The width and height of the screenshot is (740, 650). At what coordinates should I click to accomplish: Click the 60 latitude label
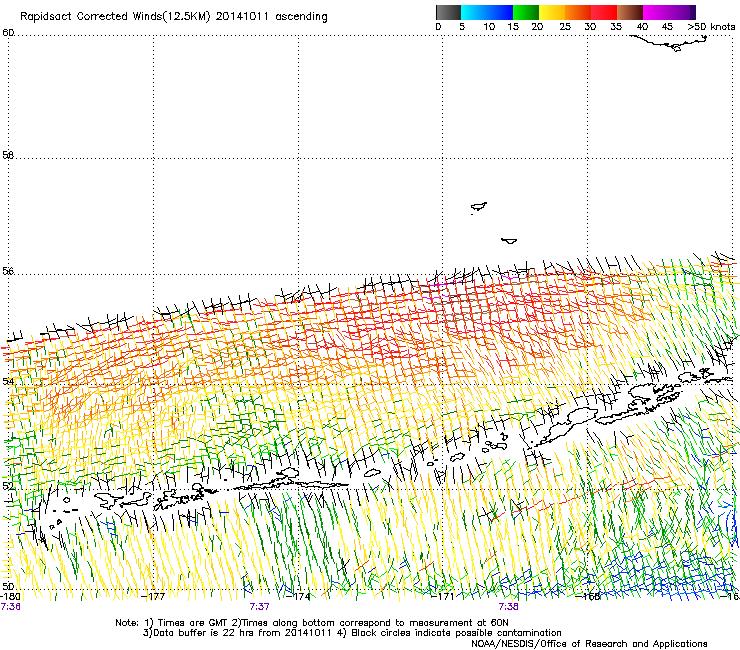pos(8,33)
